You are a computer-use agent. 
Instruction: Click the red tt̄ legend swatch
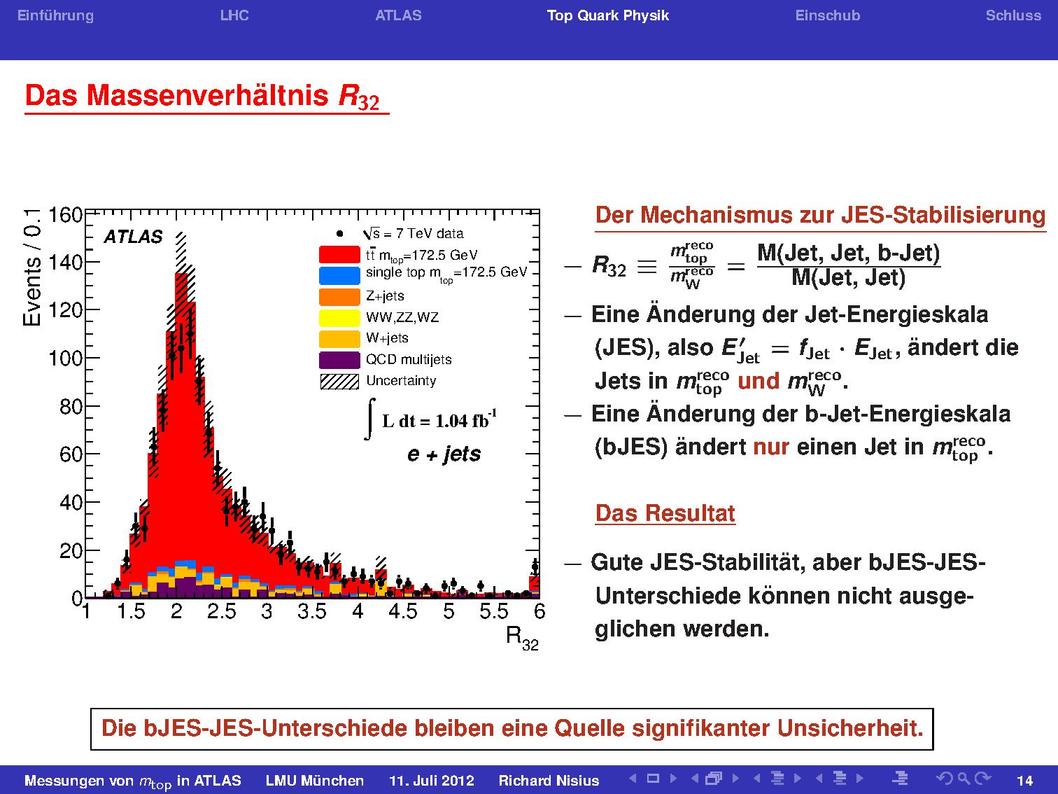(x=339, y=255)
